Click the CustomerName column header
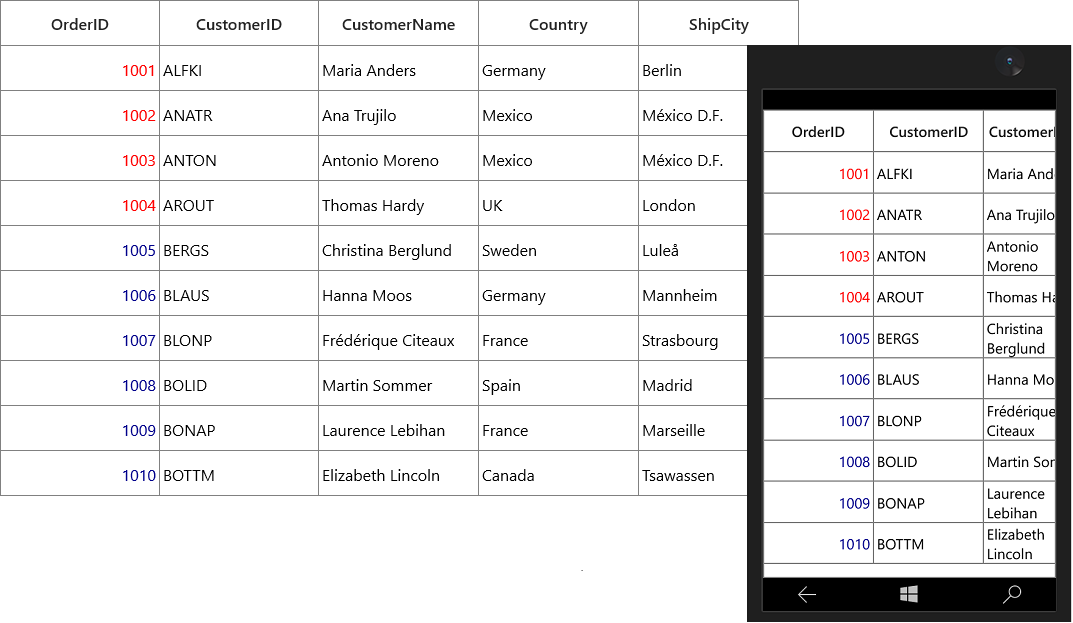 (398, 24)
